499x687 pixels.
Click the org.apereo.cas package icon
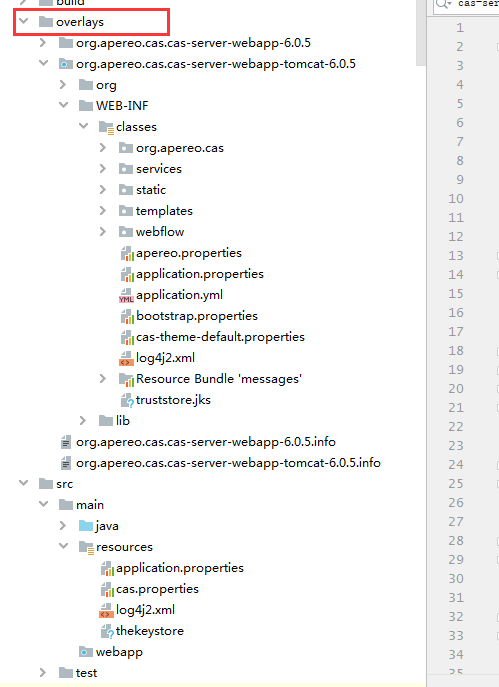point(126,148)
